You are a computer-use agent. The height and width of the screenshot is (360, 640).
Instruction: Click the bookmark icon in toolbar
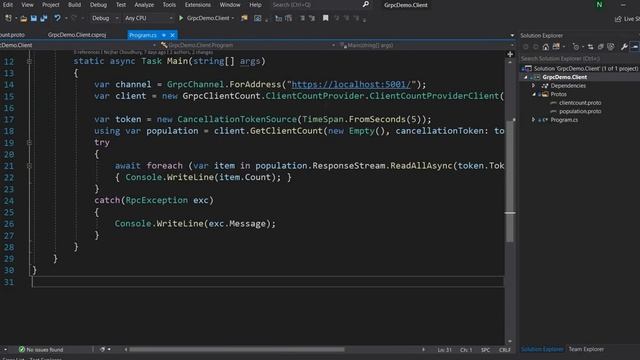325,18
